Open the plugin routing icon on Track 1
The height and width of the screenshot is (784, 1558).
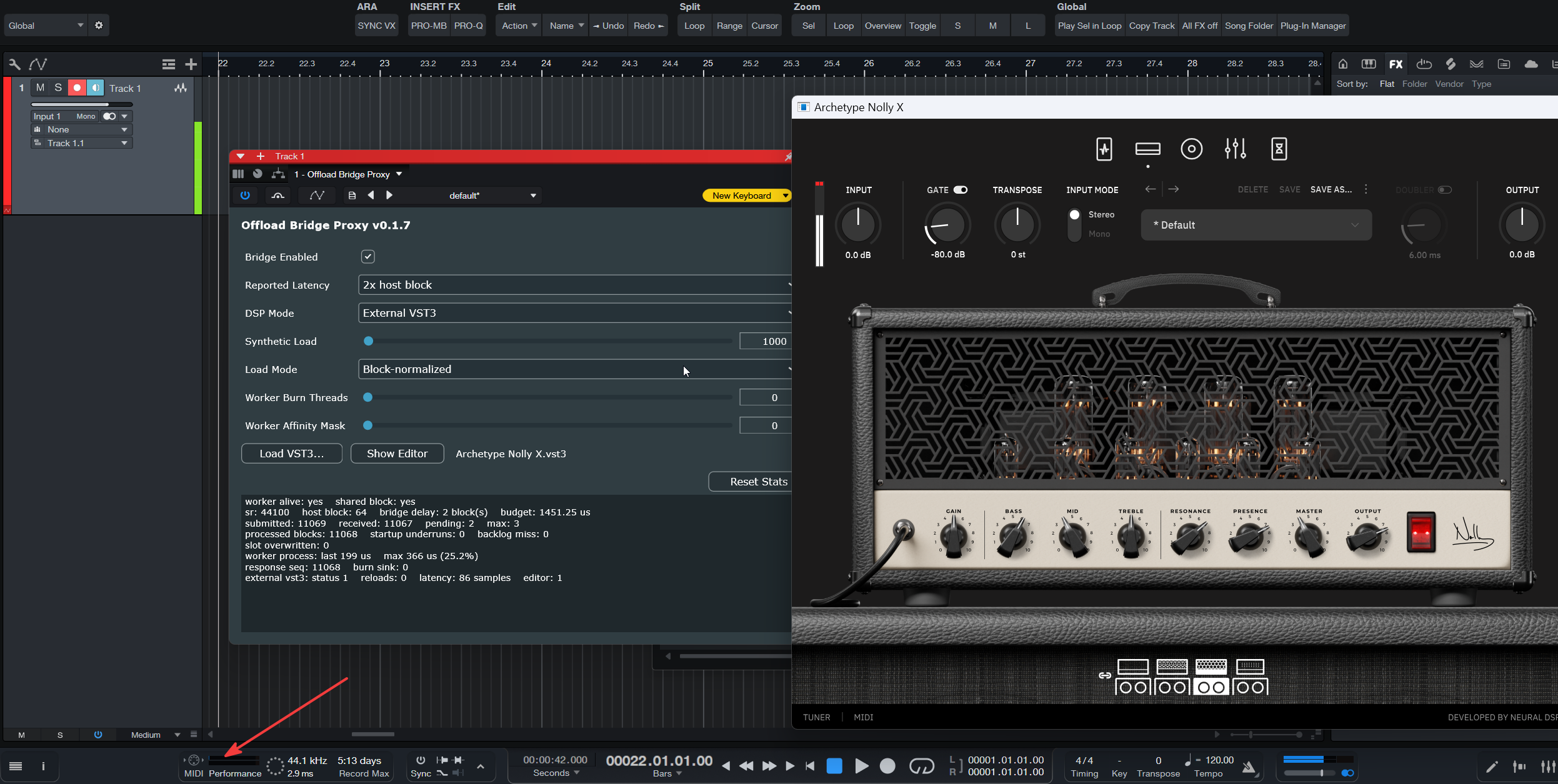(278, 174)
